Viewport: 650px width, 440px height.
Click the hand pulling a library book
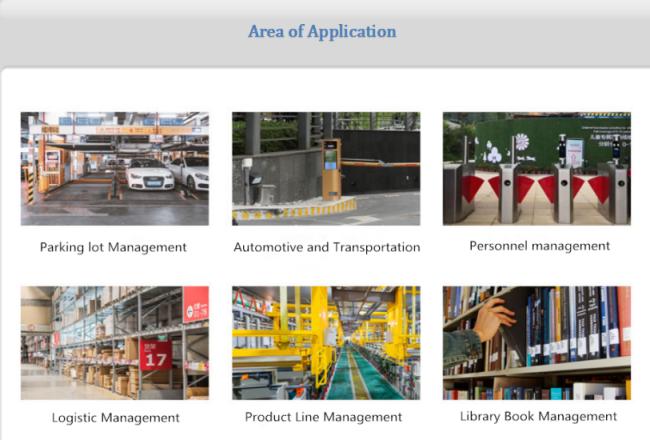point(493,319)
